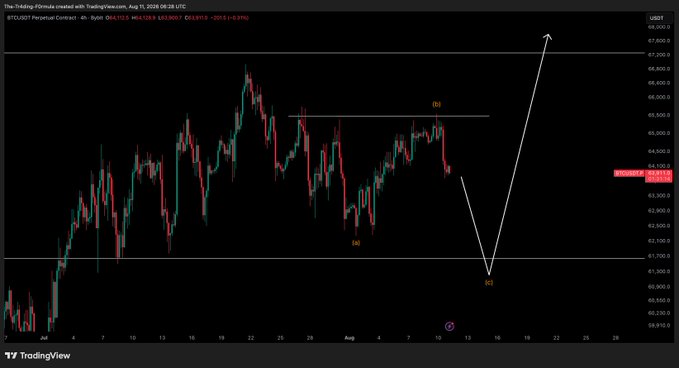Click the 66,800.0 price axis label
This screenshot has height=368, width=679.
coord(659,69)
